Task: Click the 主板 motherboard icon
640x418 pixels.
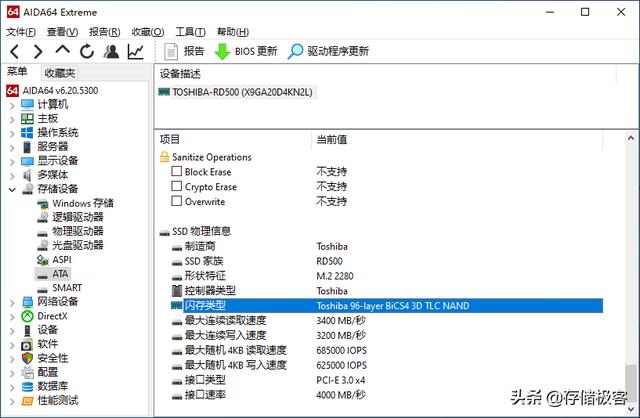Action: tap(27, 119)
